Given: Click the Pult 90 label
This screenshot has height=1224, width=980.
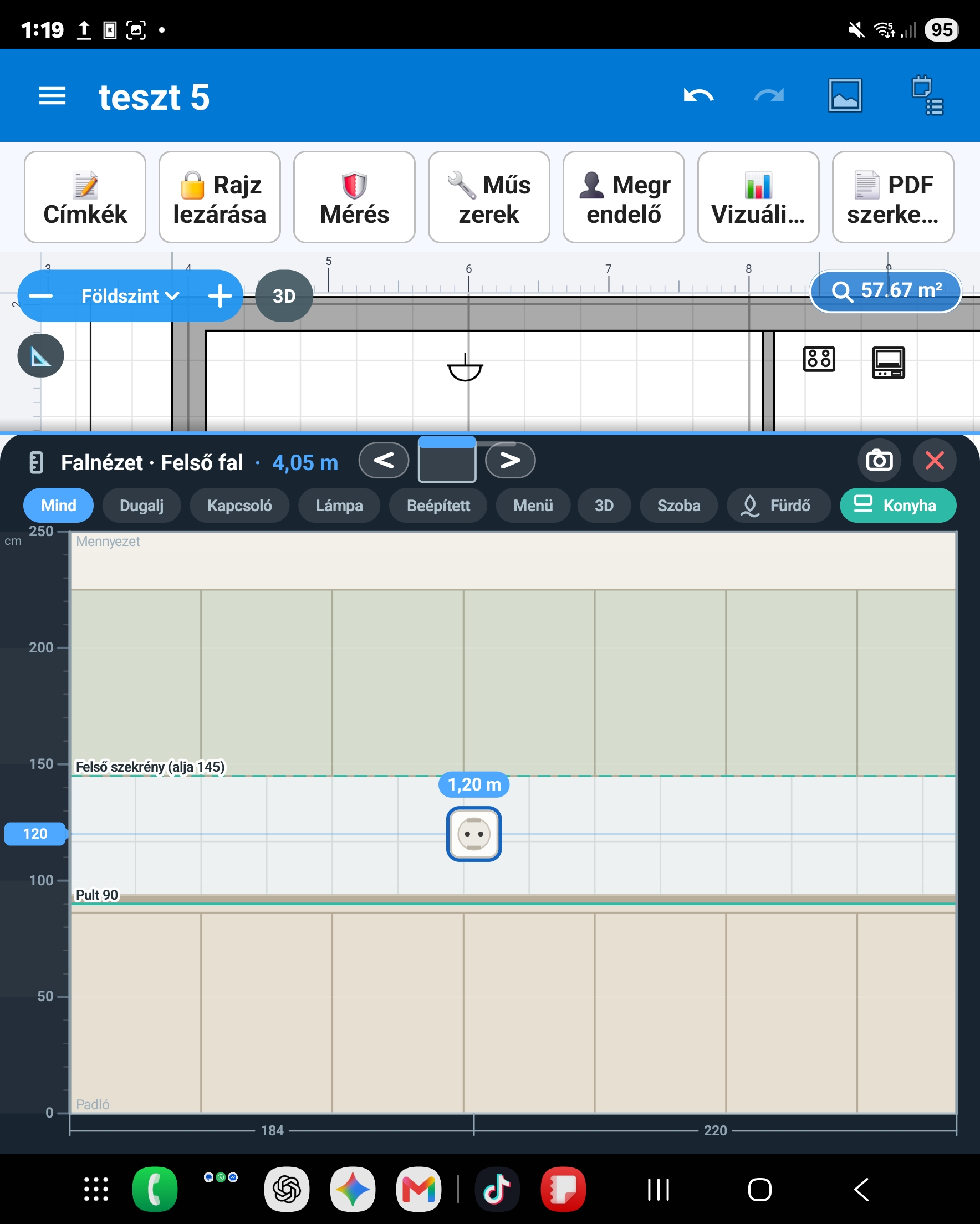Looking at the screenshot, I should [97, 895].
